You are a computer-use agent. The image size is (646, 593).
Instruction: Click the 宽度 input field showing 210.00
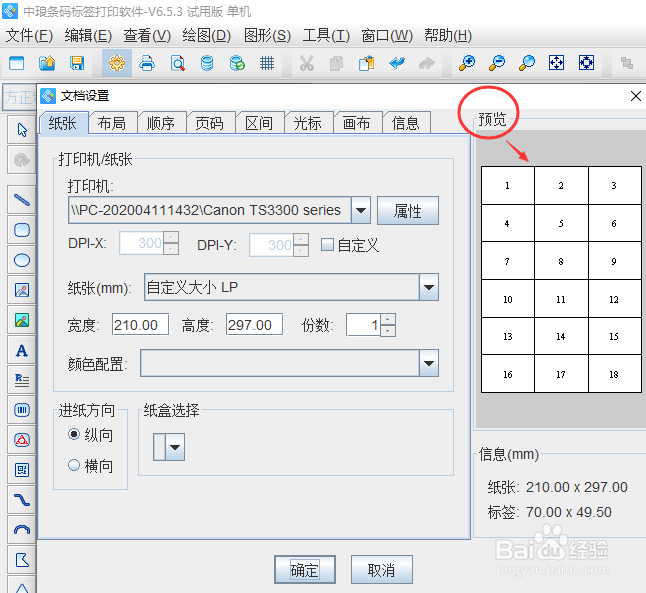(x=140, y=325)
